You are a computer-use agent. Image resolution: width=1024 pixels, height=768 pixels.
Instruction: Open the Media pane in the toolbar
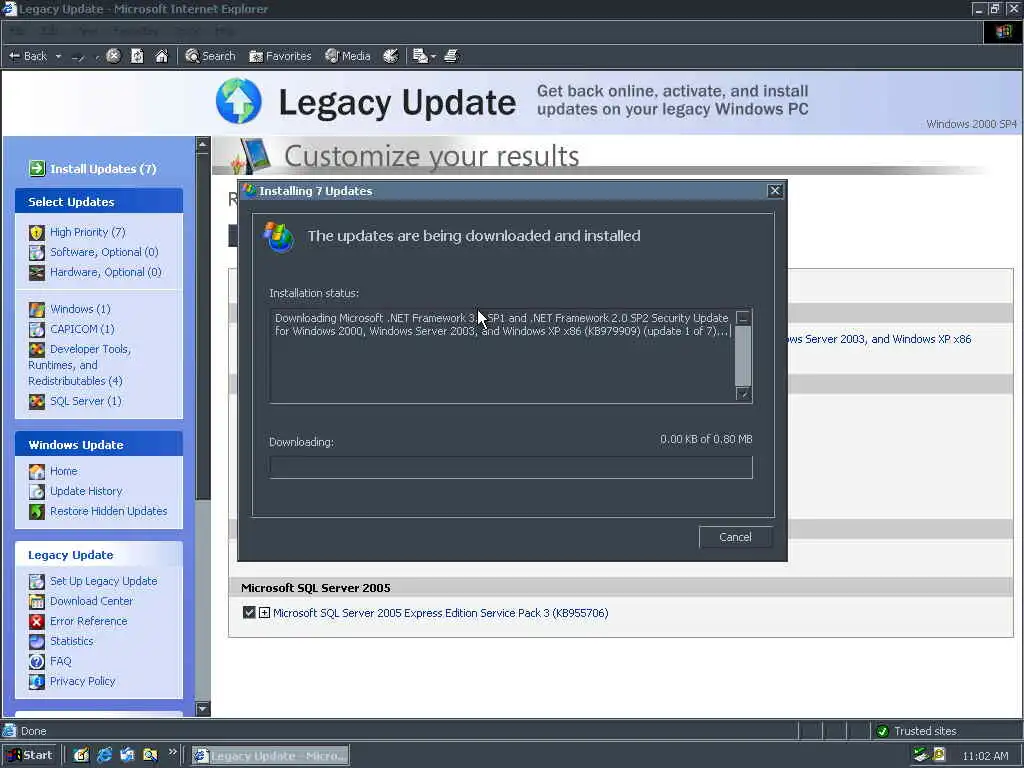348,56
